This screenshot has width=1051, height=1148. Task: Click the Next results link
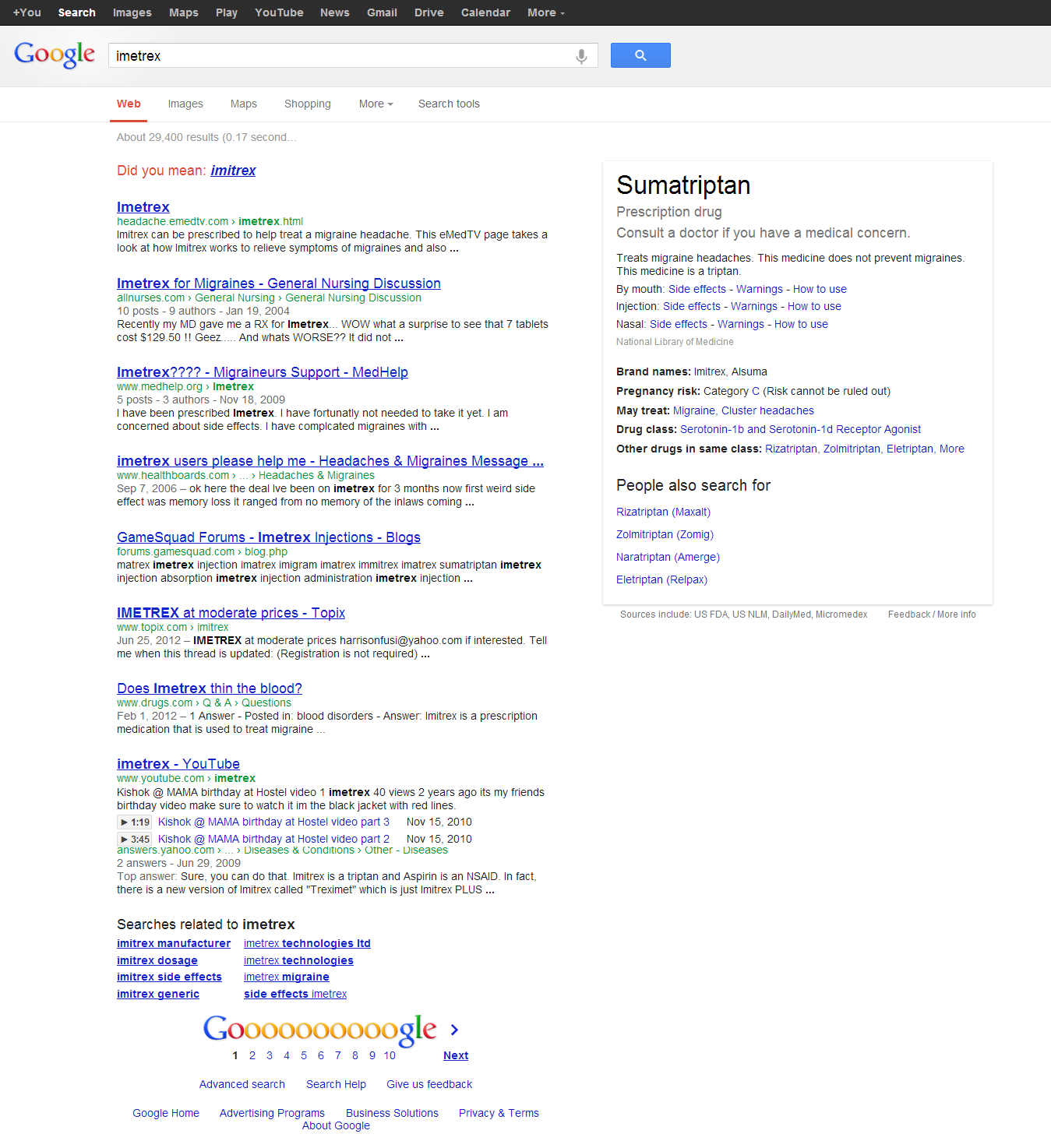[456, 1056]
